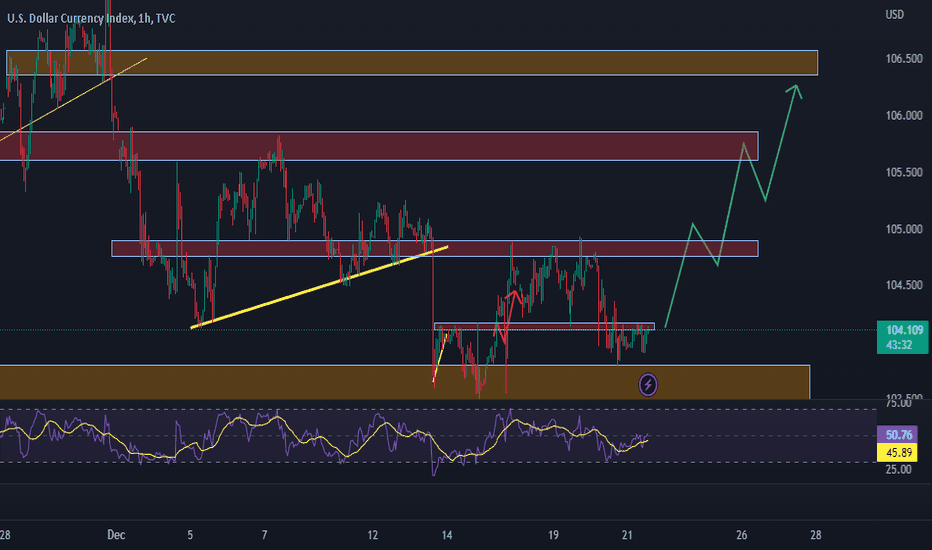
Task: Click the Dec date label on time axis
Action: (x=116, y=535)
